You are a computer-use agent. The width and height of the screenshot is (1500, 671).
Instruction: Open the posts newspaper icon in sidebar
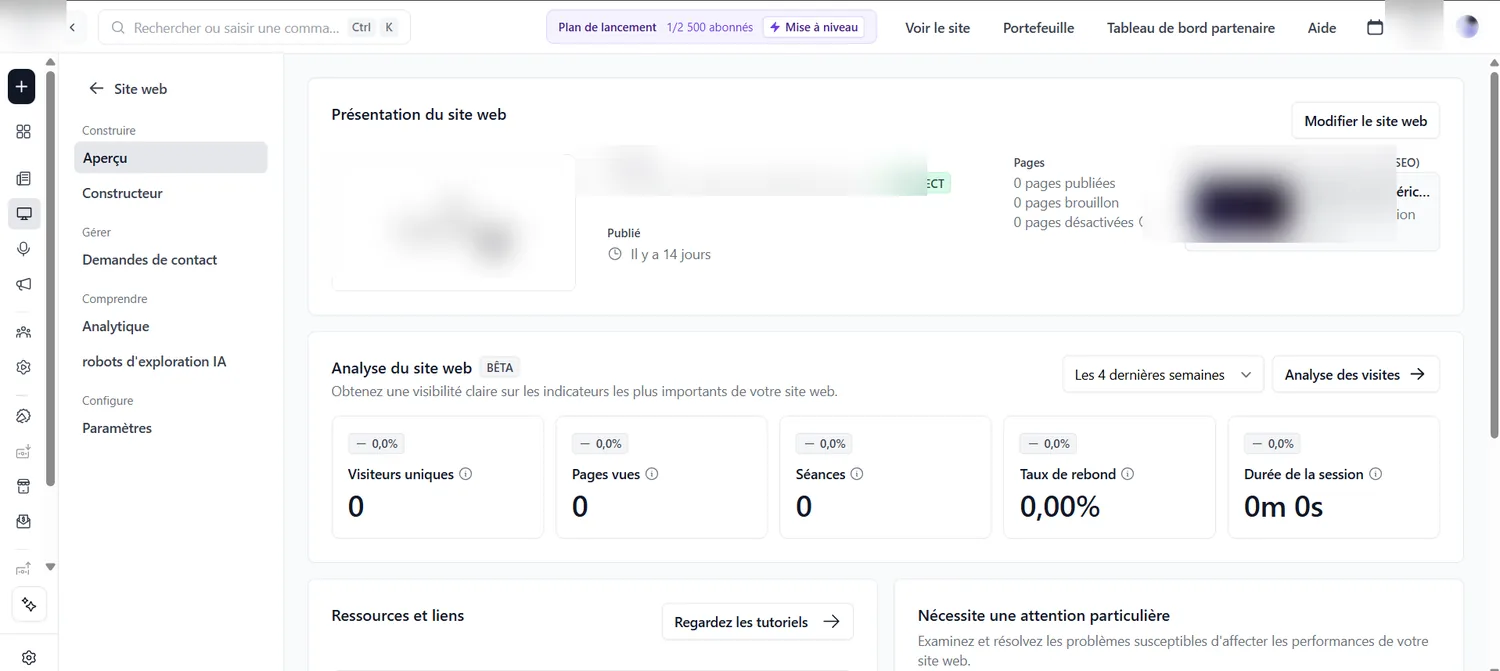click(x=24, y=179)
